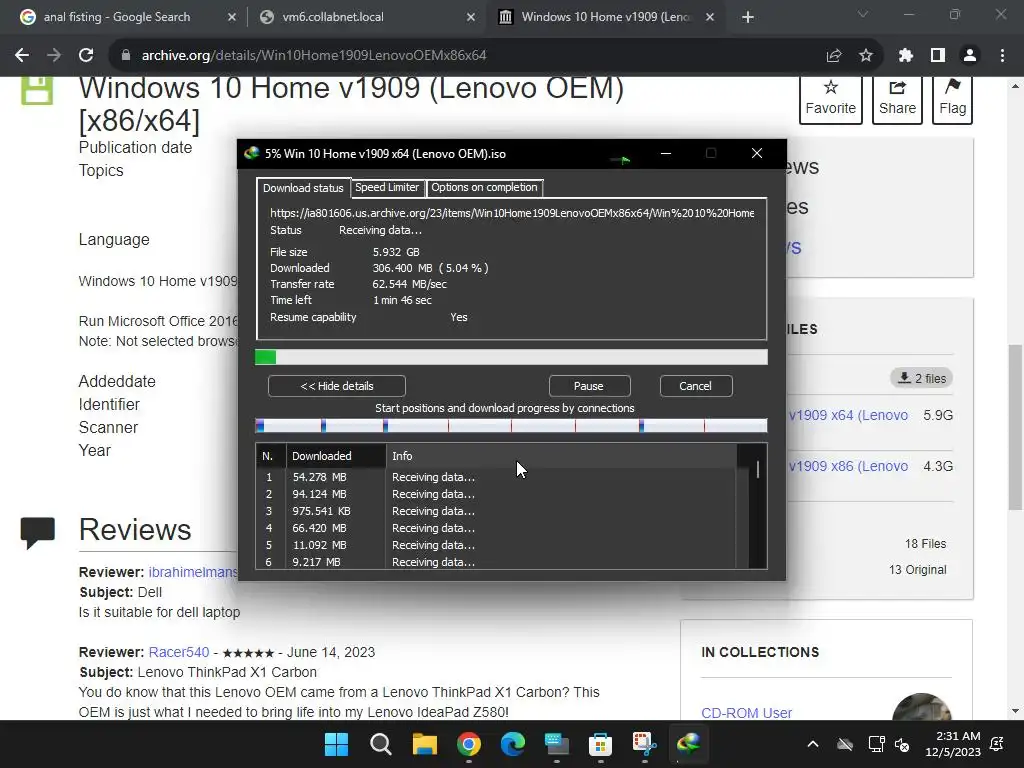Open a new browser tab
This screenshot has width=1024, height=768.
[x=748, y=17]
